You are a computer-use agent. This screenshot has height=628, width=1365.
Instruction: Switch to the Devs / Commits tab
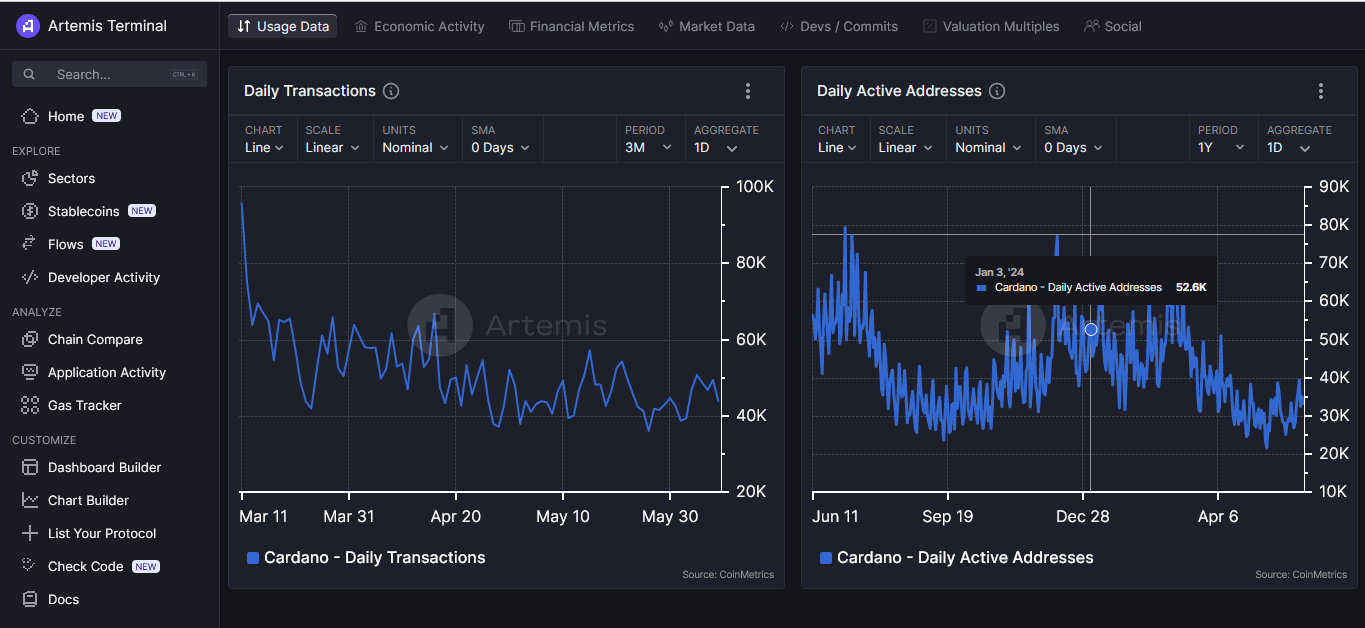[839, 26]
